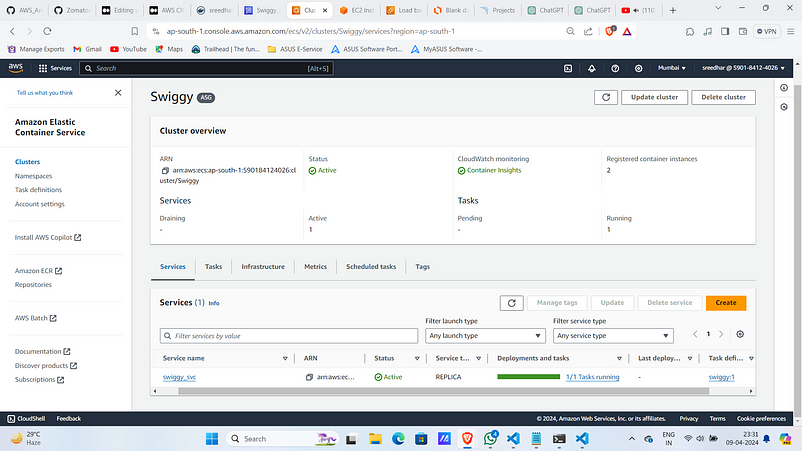Click the AWS logo home icon

click(x=16, y=68)
